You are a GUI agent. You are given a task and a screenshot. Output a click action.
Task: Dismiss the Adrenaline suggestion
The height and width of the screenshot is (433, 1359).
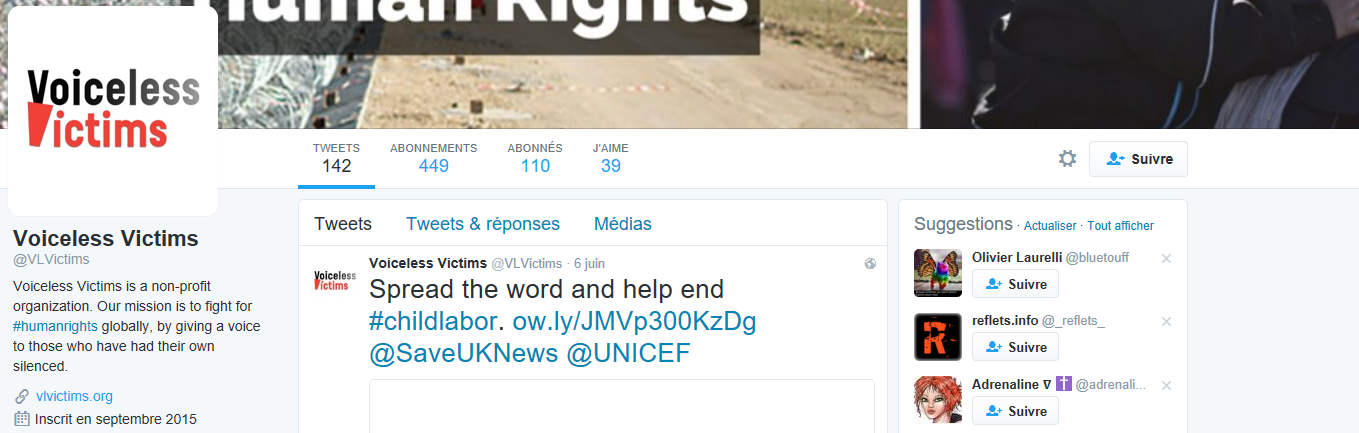tap(1166, 386)
